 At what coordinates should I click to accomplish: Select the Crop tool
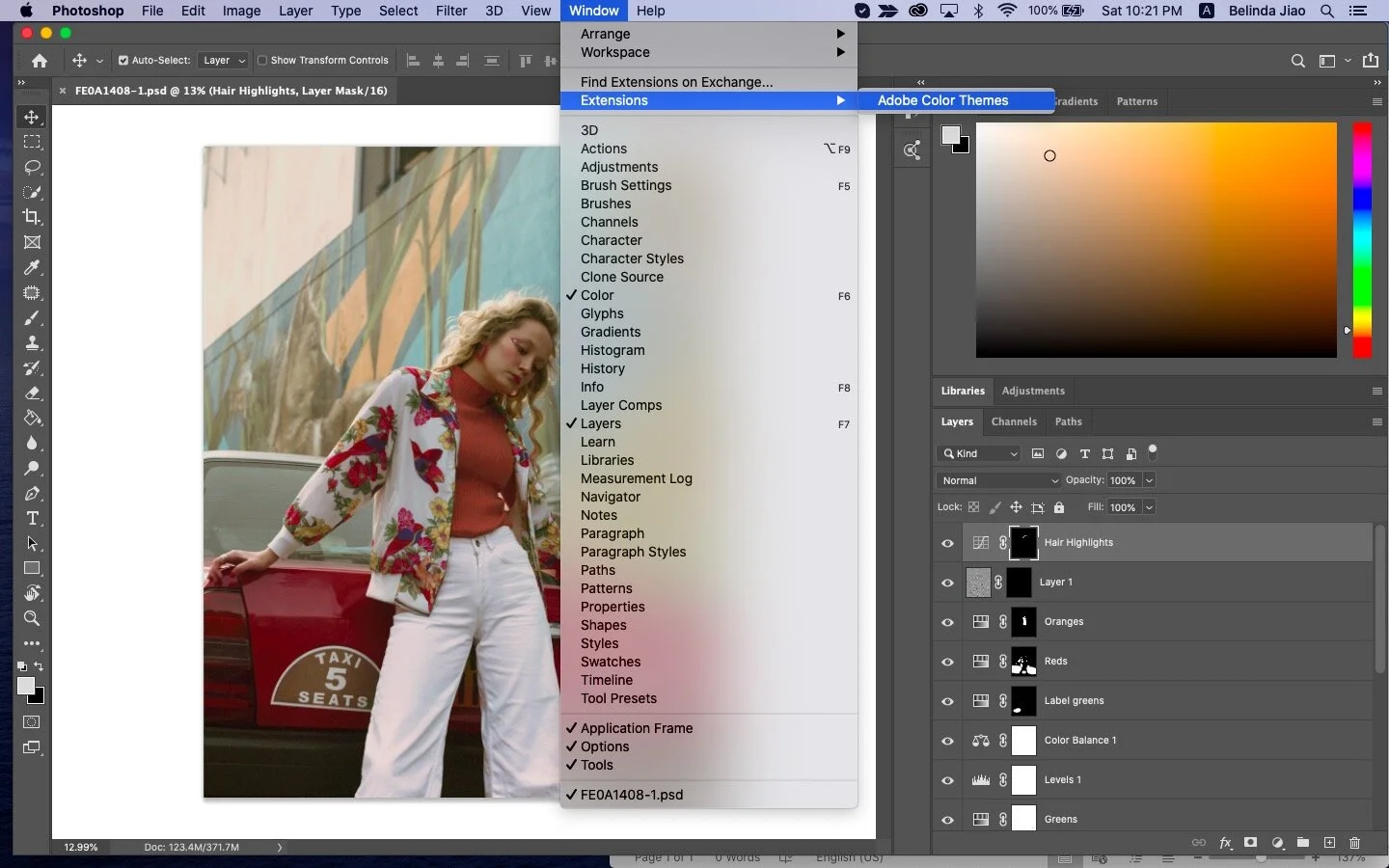(x=32, y=217)
